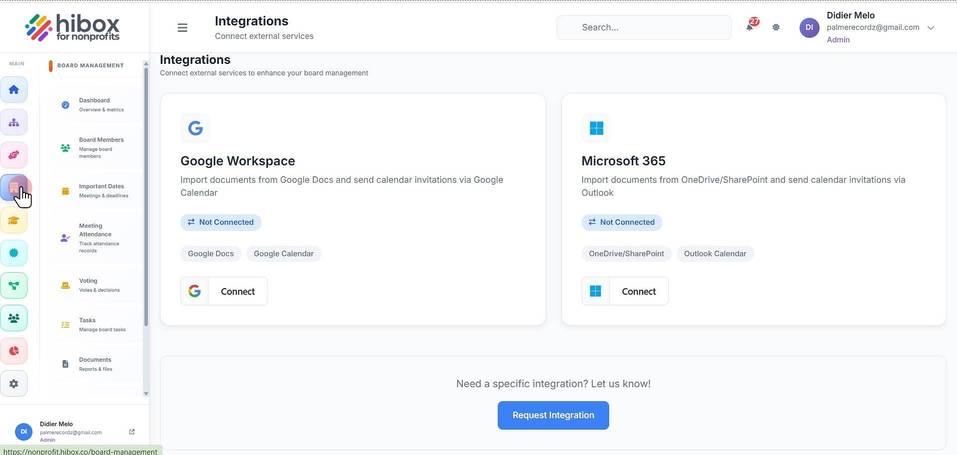Open the red pie chart sidebar icon
957x455 pixels.
pyautogui.click(x=13, y=351)
